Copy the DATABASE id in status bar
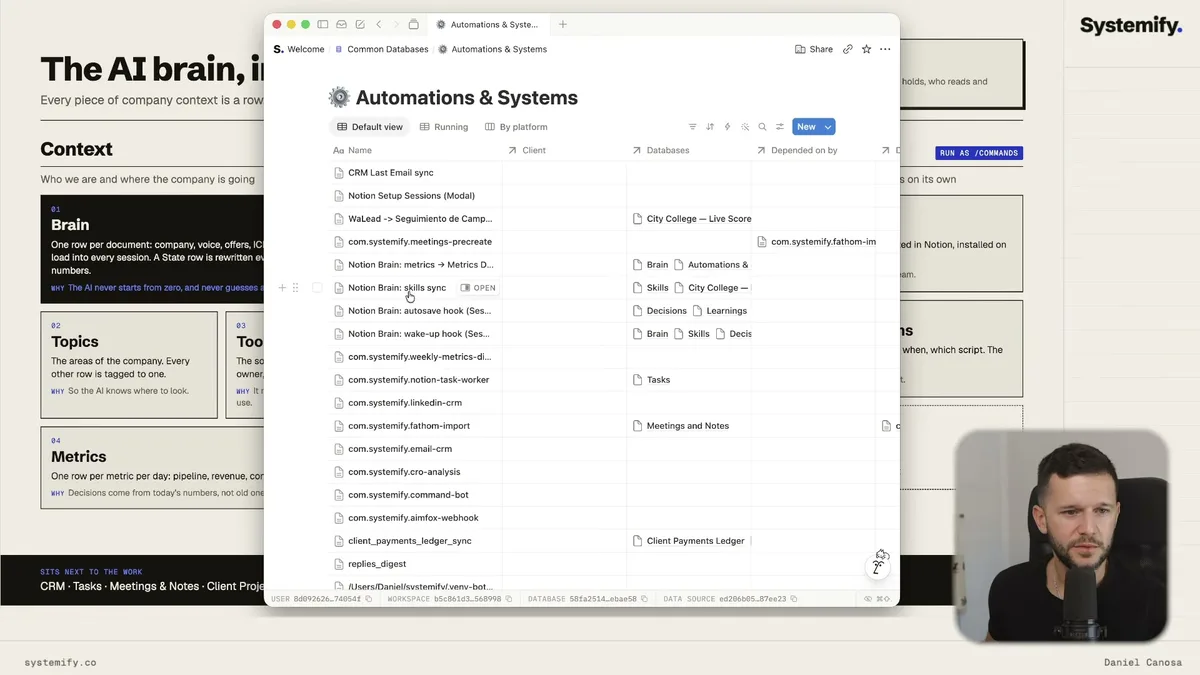This screenshot has height=675, width=1200. click(644, 599)
